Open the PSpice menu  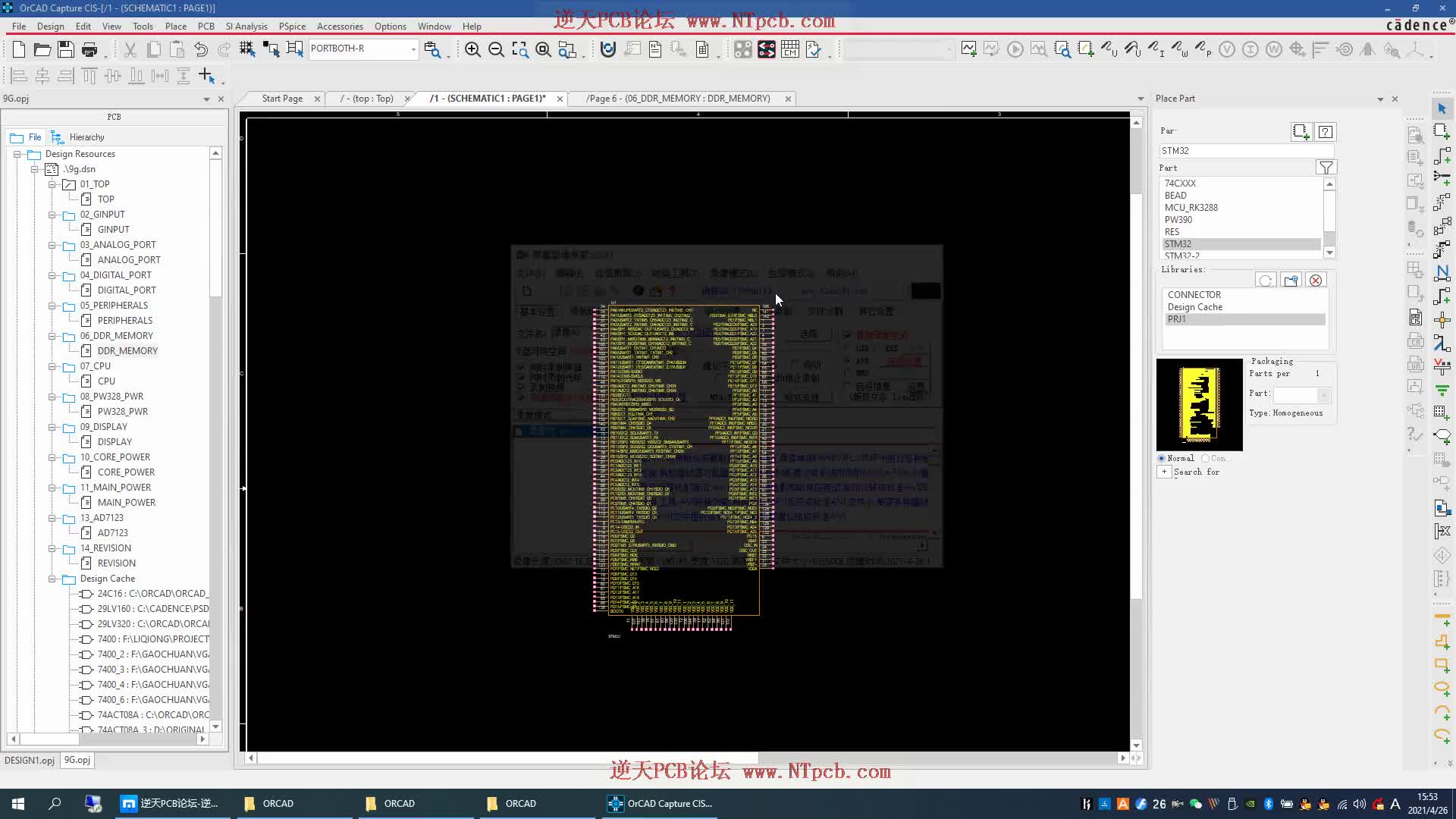point(292,26)
